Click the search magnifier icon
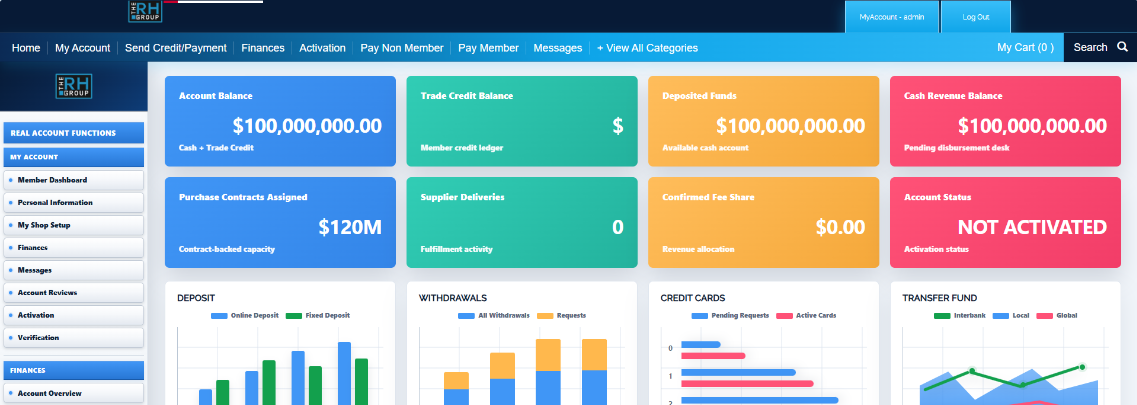The image size is (1137, 405). (1122, 47)
